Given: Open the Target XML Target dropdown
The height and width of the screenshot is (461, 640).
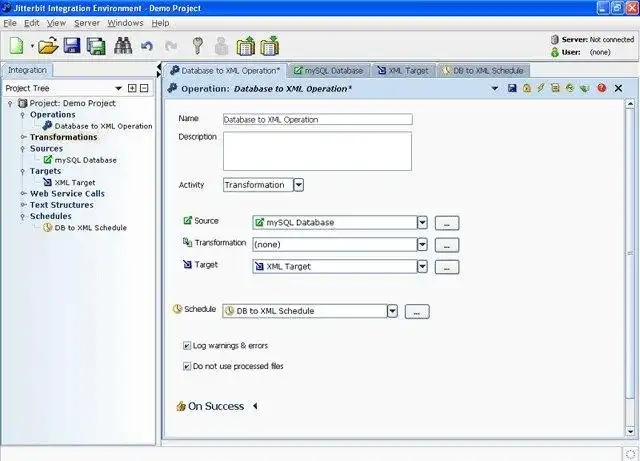Looking at the screenshot, I should coord(422,267).
